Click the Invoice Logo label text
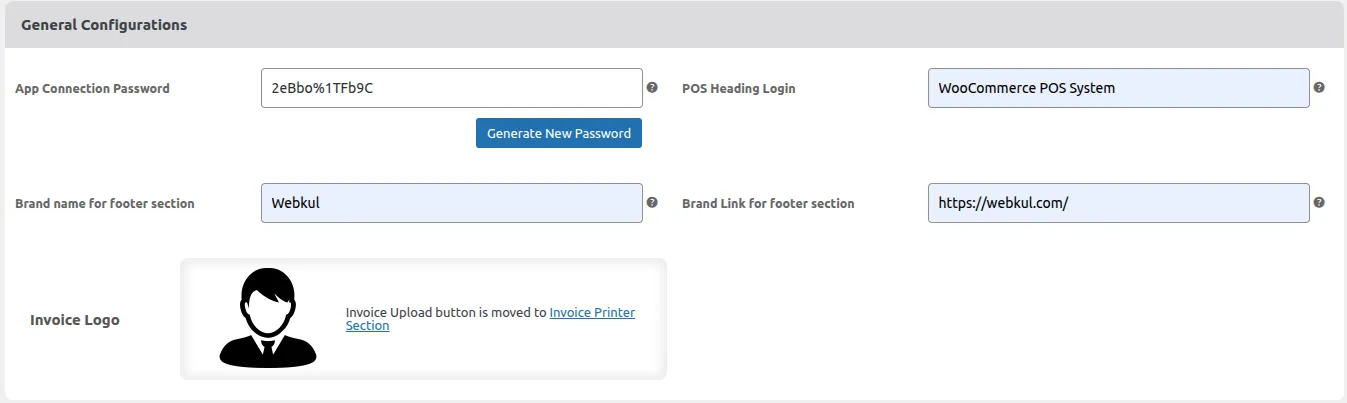1347x403 pixels. pos(75,321)
